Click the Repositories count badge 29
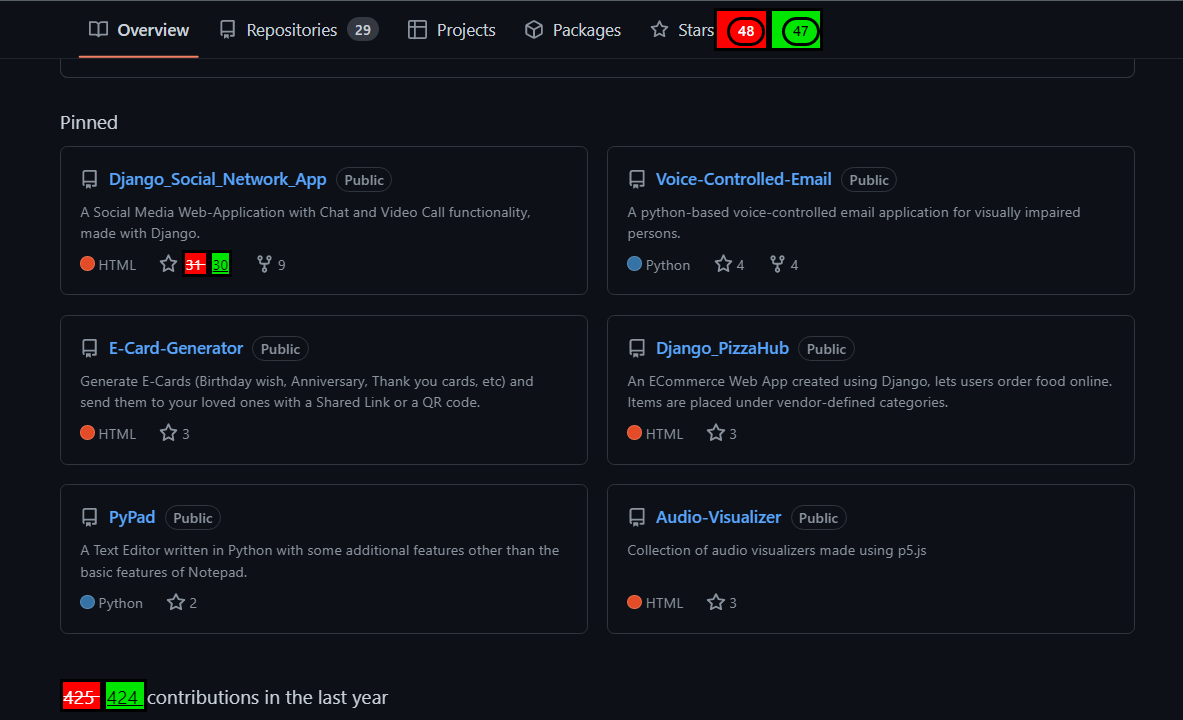 coord(363,30)
